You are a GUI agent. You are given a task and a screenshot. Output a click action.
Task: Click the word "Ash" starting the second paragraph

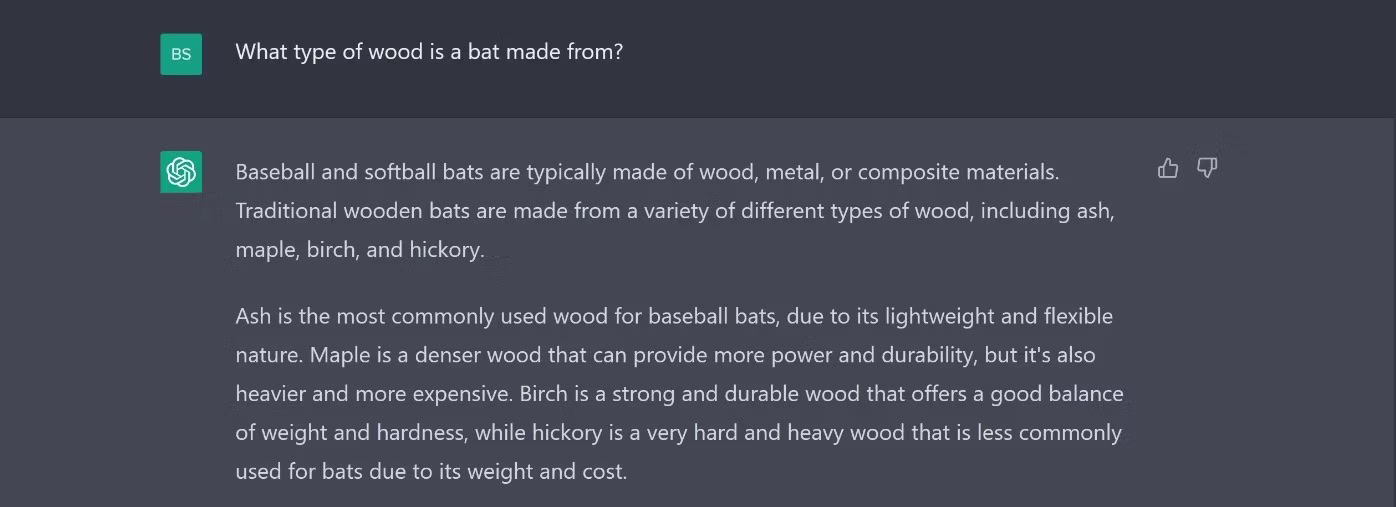[x=252, y=316]
